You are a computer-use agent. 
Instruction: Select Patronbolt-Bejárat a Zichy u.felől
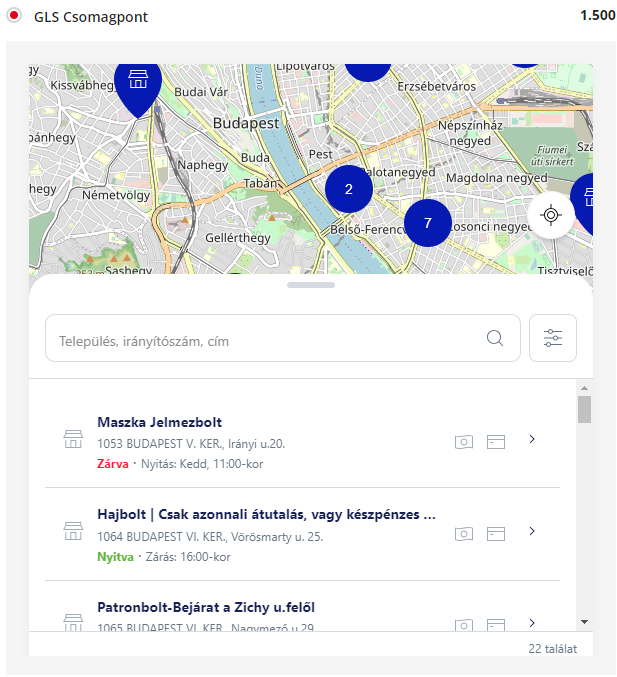coord(206,607)
